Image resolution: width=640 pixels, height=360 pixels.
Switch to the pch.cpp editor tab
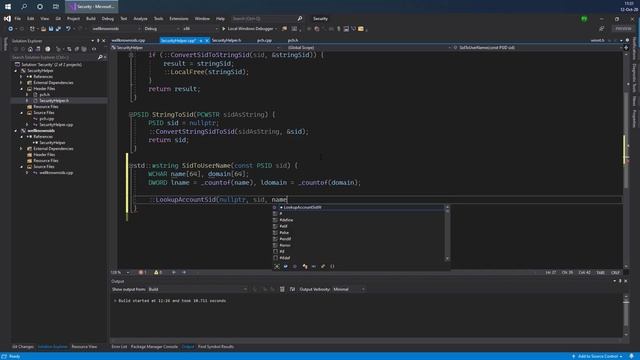[264, 40]
